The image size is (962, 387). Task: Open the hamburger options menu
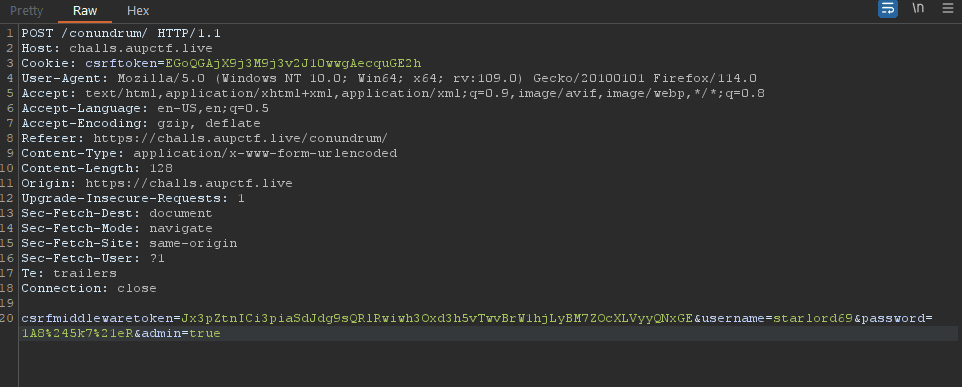click(x=948, y=8)
